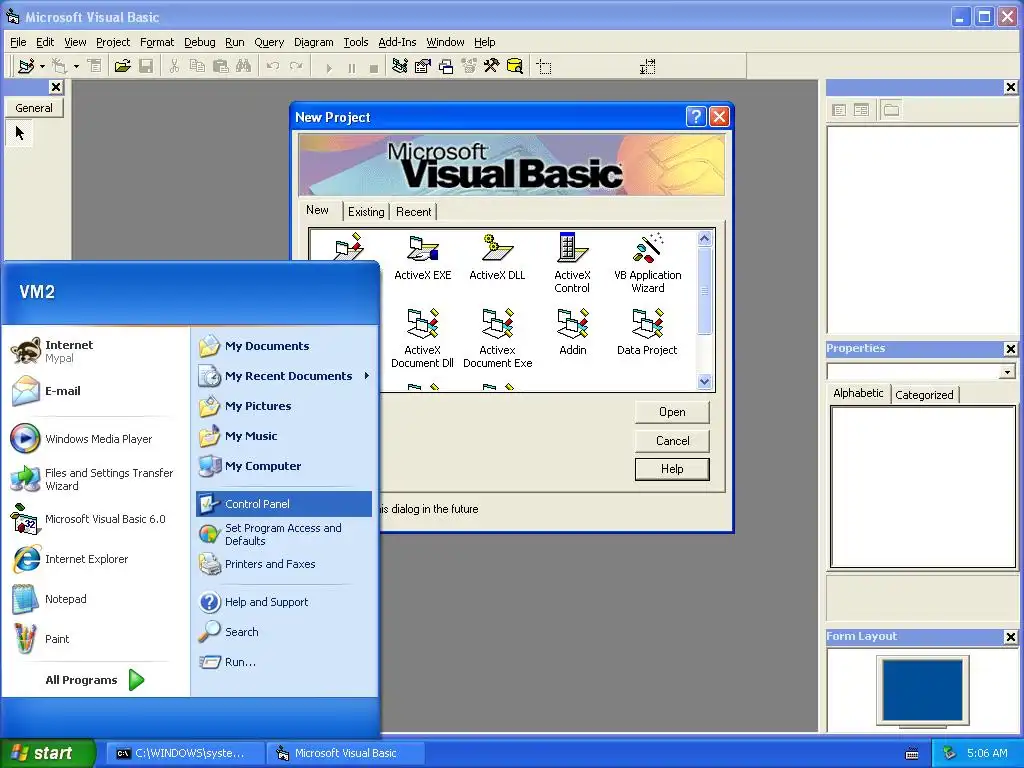The width and height of the screenshot is (1024, 768).
Task: Click the project list scroll-up arrow
Action: [x=704, y=239]
